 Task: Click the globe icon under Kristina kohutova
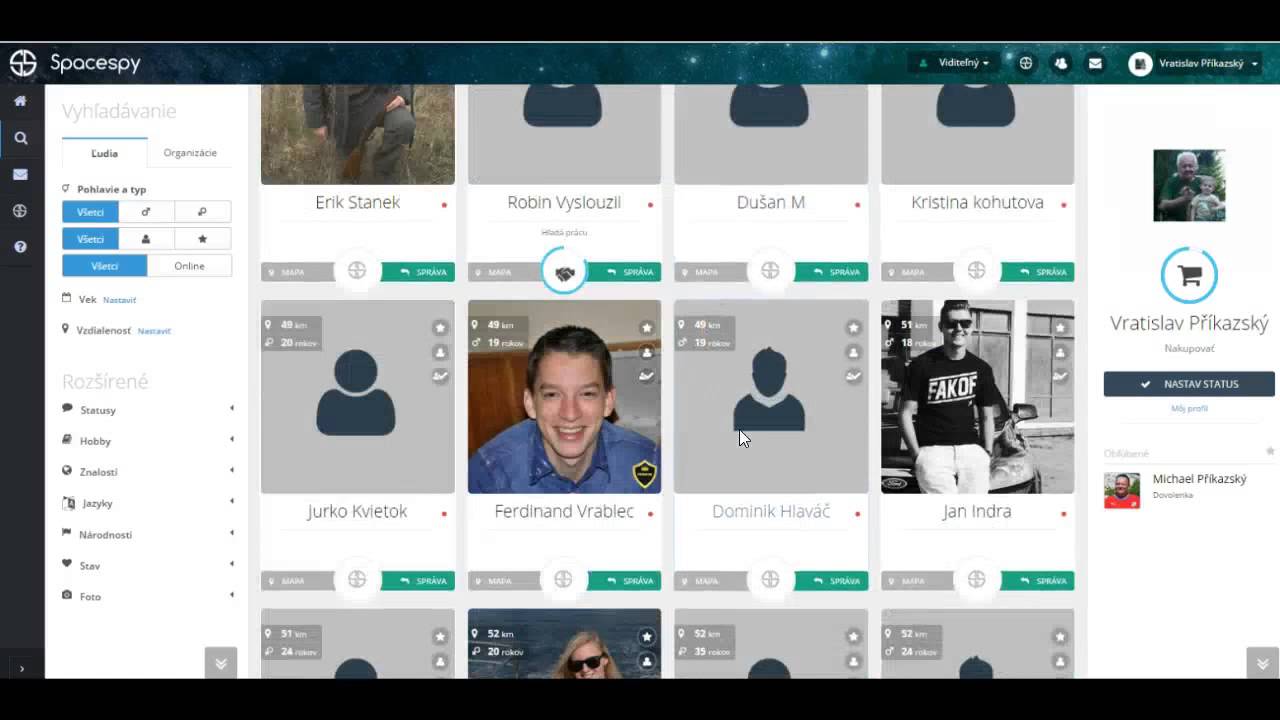coord(977,271)
